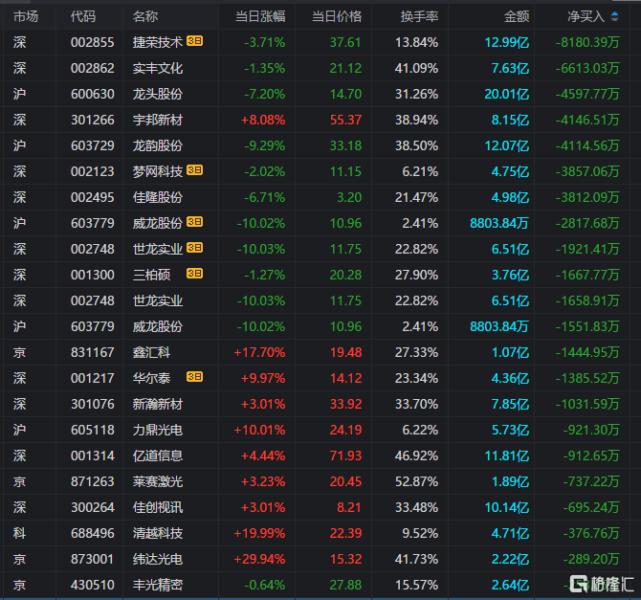
Task: Select stock code 002123
Action: pos(92,172)
